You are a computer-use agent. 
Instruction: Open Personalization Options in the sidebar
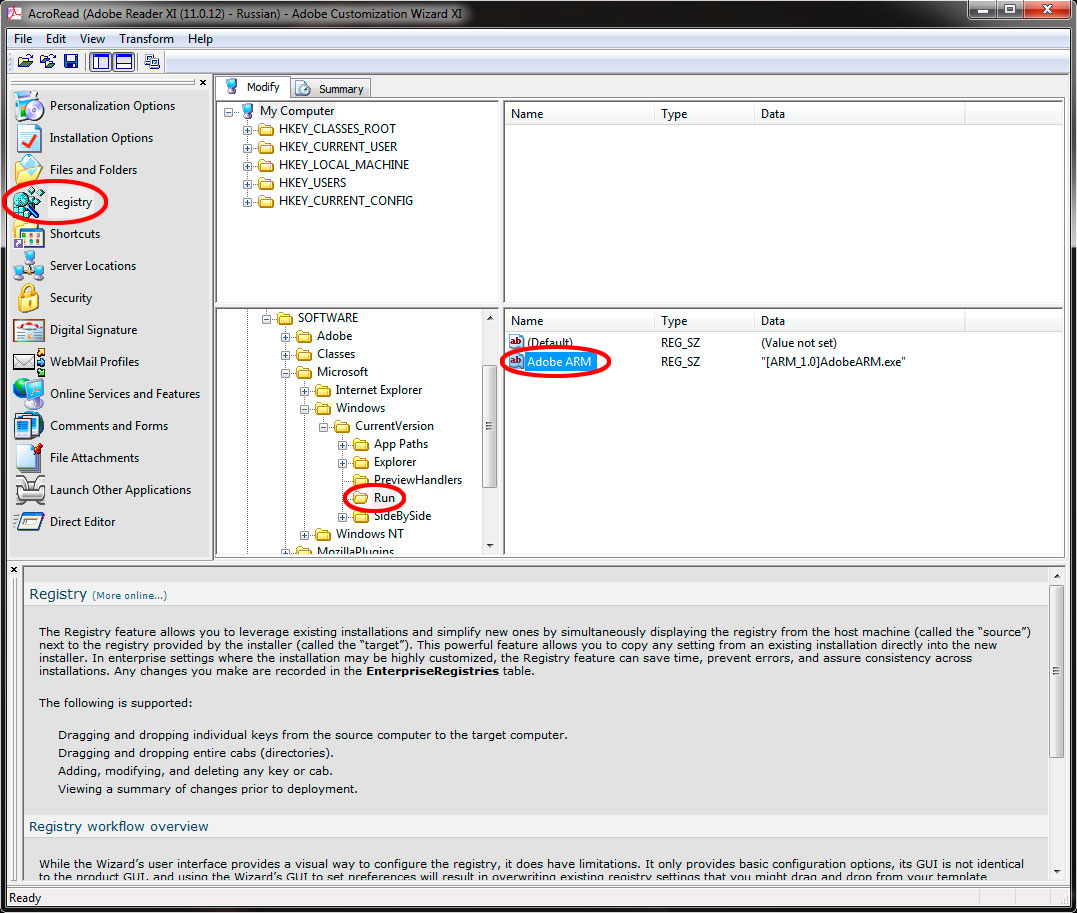click(x=112, y=106)
